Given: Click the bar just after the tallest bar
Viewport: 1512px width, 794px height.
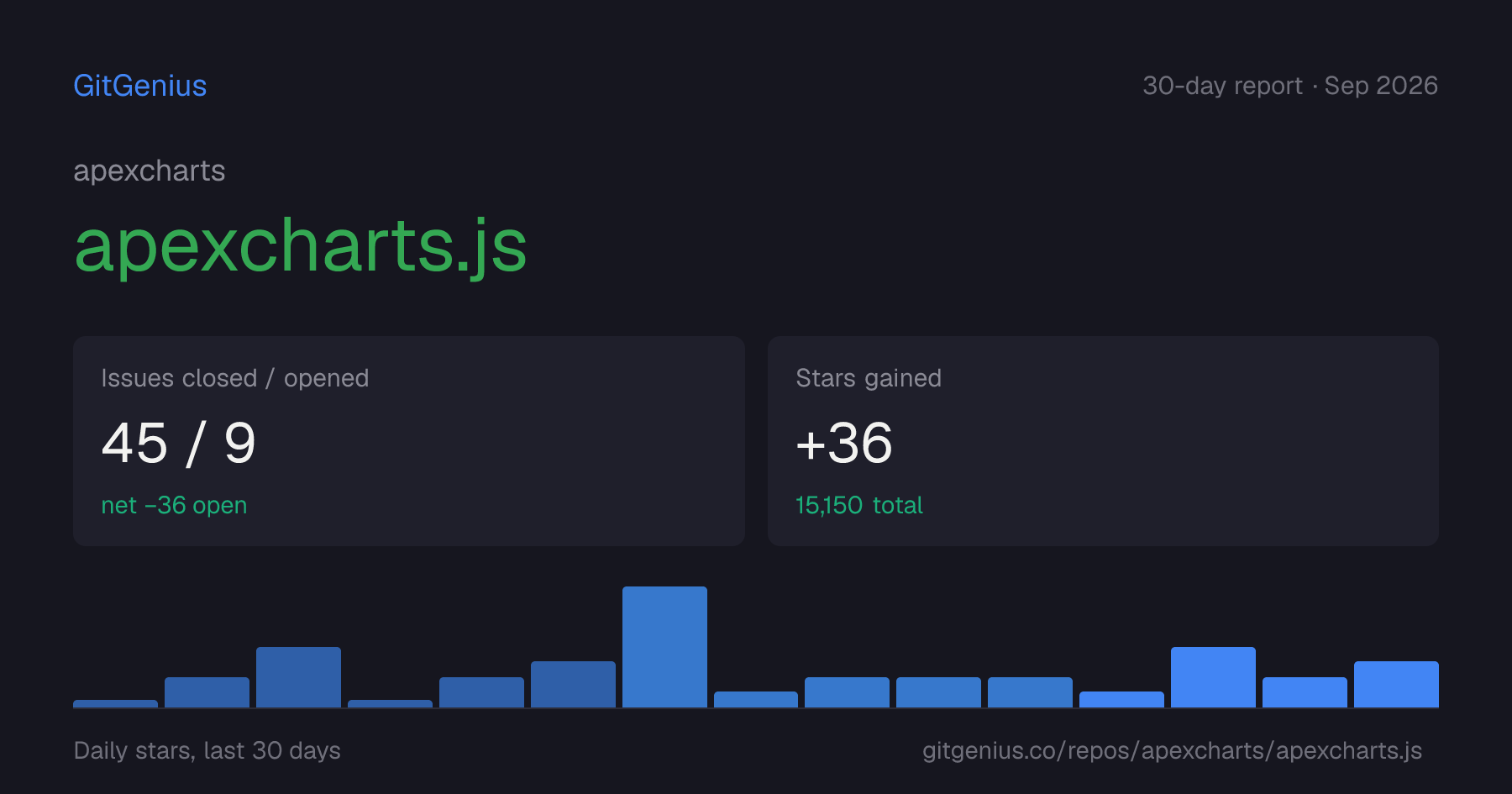Looking at the screenshot, I should coord(756,699).
